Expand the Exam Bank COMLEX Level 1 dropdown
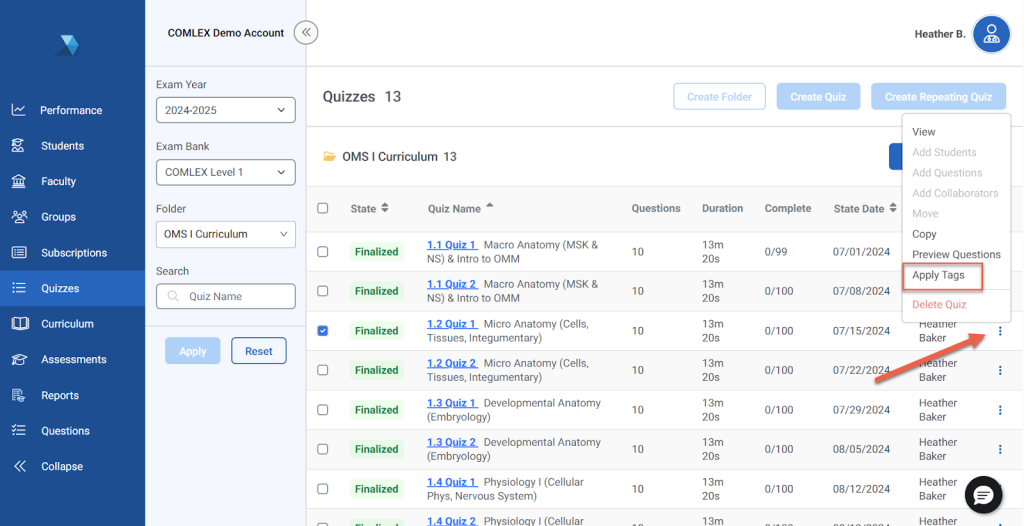 click(225, 172)
